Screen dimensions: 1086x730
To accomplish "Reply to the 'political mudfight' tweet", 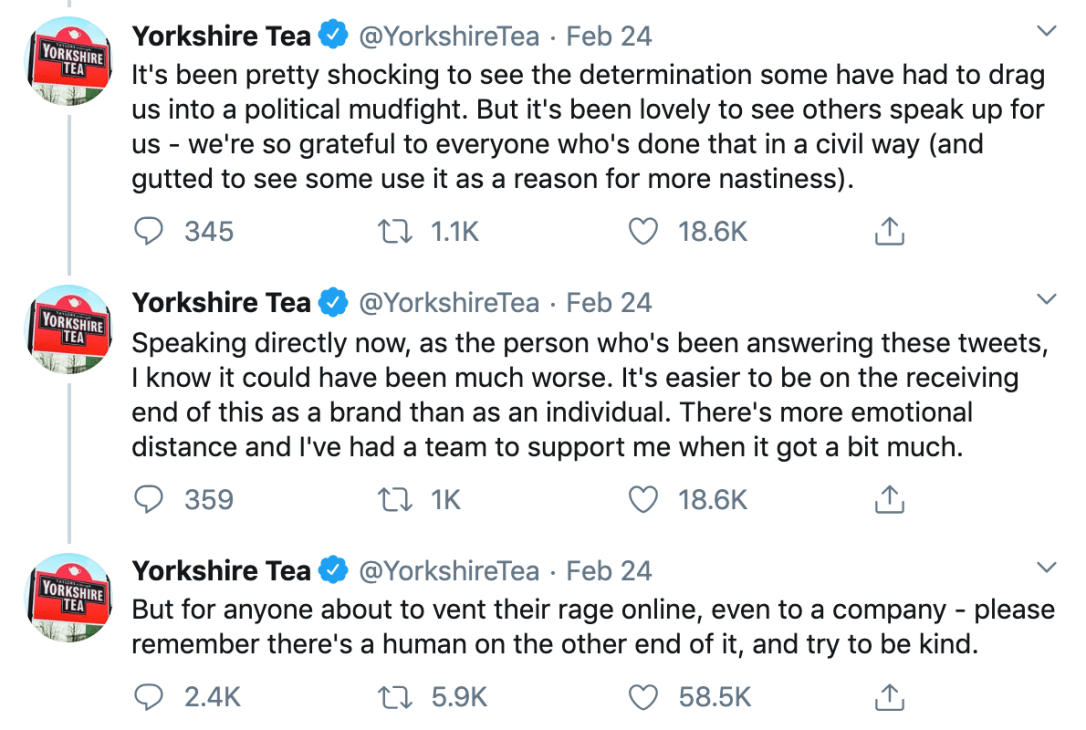I will pyautogui.click(x=149, y=232).
